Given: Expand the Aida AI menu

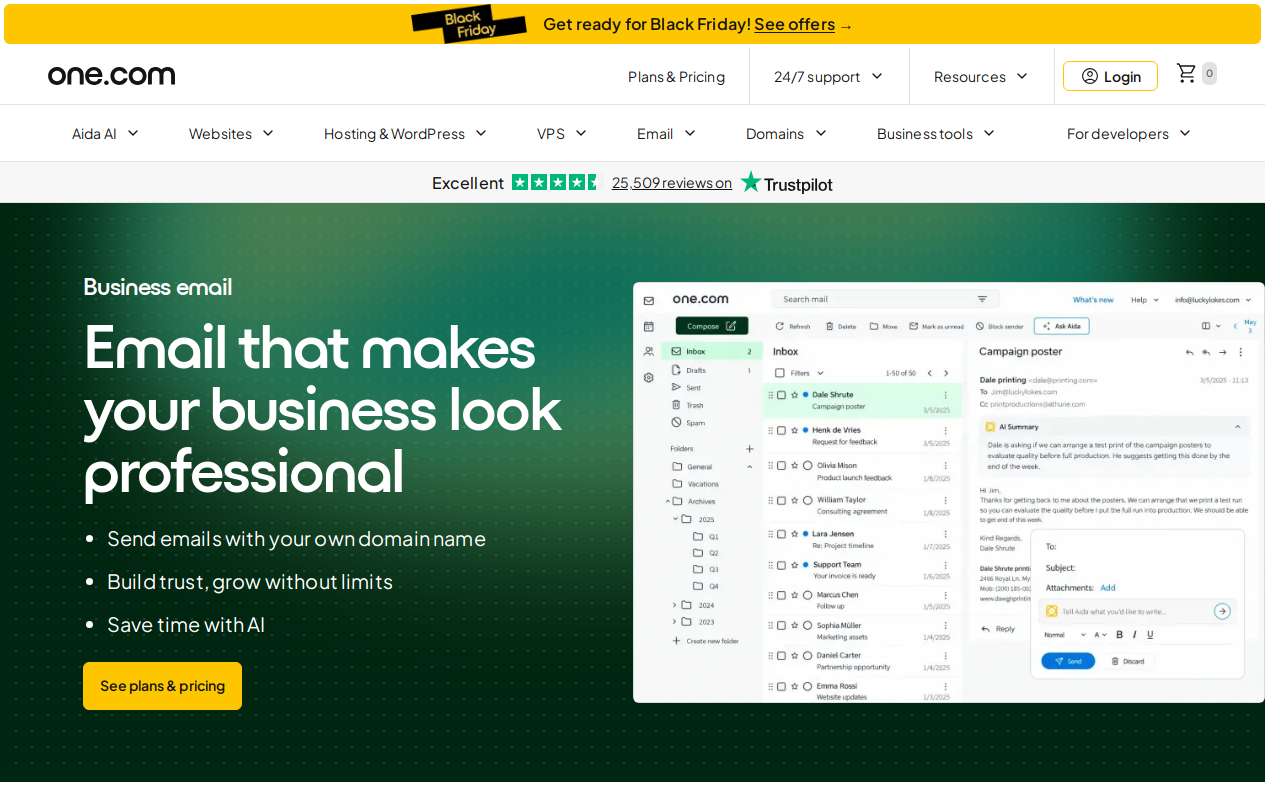Looking at the screenshot, I should point(105,134).
